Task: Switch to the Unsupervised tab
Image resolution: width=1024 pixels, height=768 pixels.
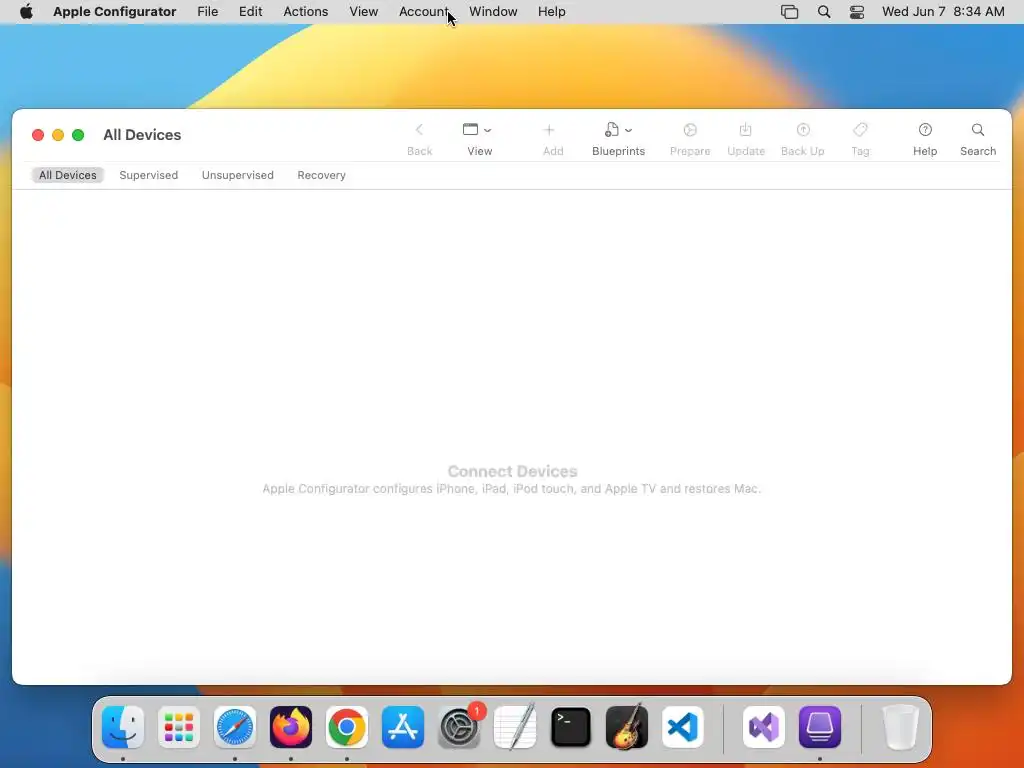Action: [238, 175]
